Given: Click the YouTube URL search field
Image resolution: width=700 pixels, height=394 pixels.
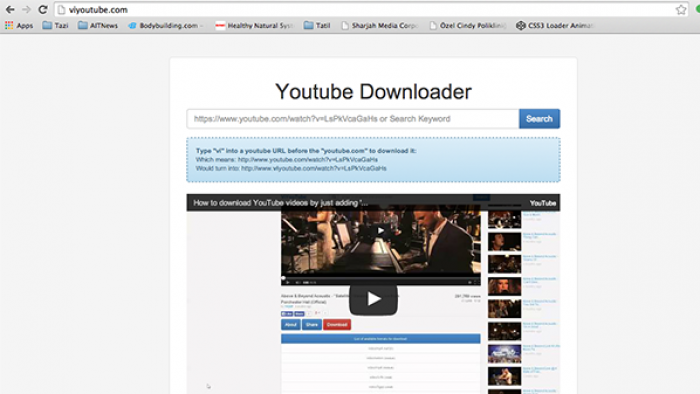Looking at the screenshot, I should click(x=353, y=119).
